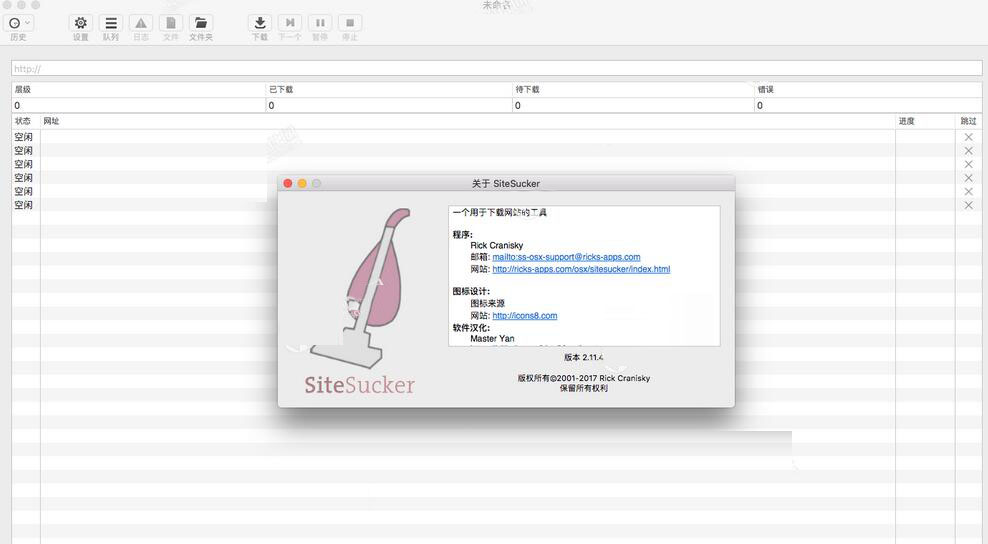Click the 版本 2.11.4 version text
The height and width of the screenshot is (544, 988).
[x=583, y=357]
